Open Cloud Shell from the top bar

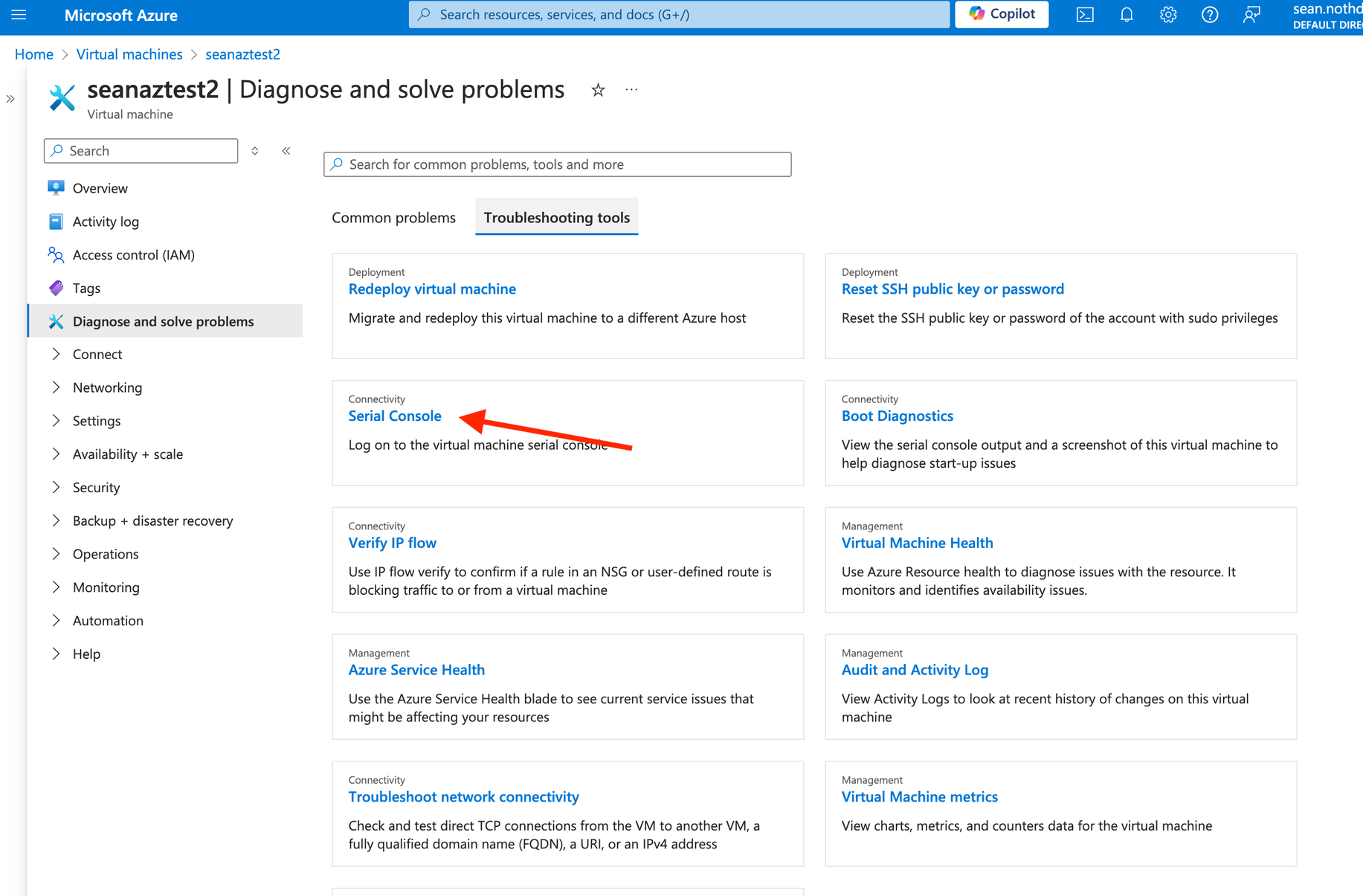[x=1085, y=15]
